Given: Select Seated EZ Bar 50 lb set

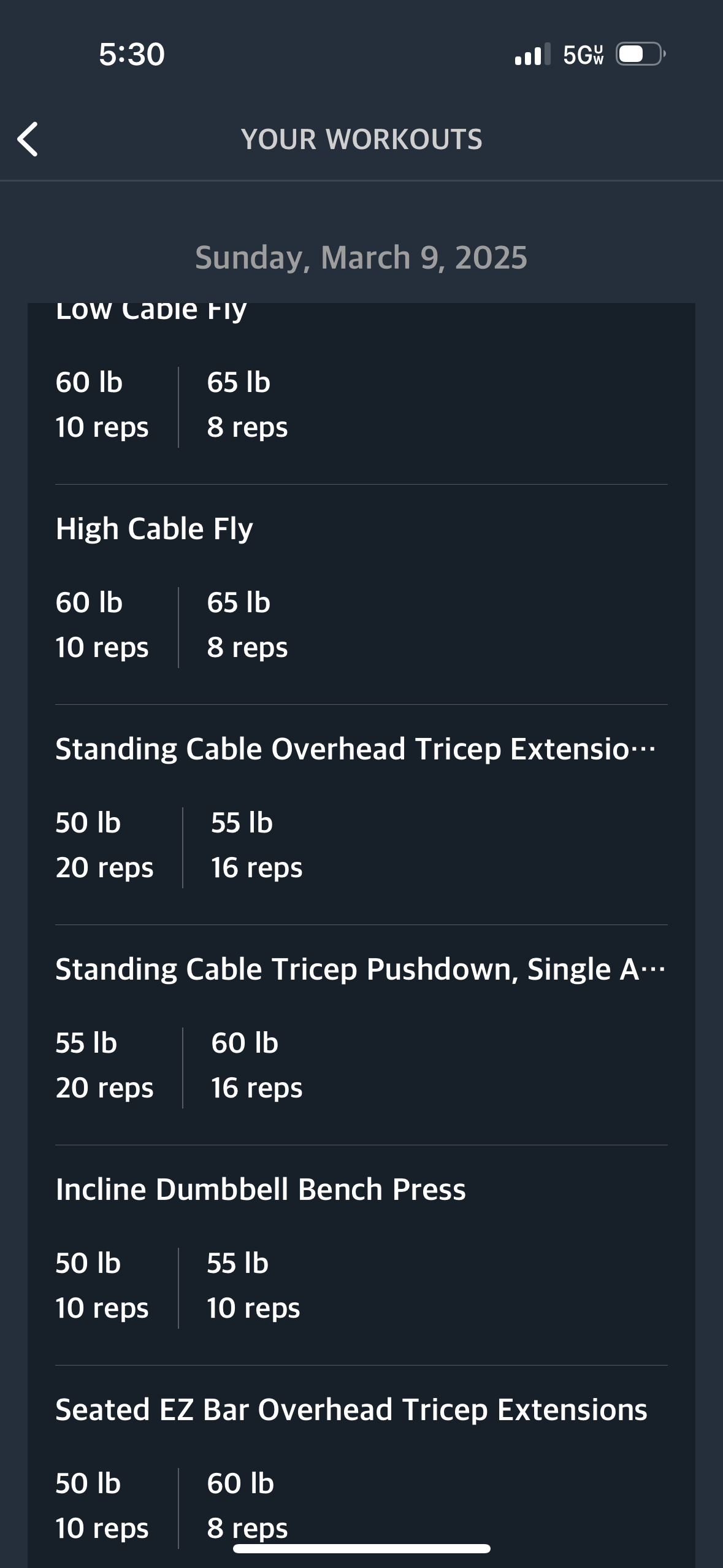Looking at the screenshot, I should coord(102,1506).
